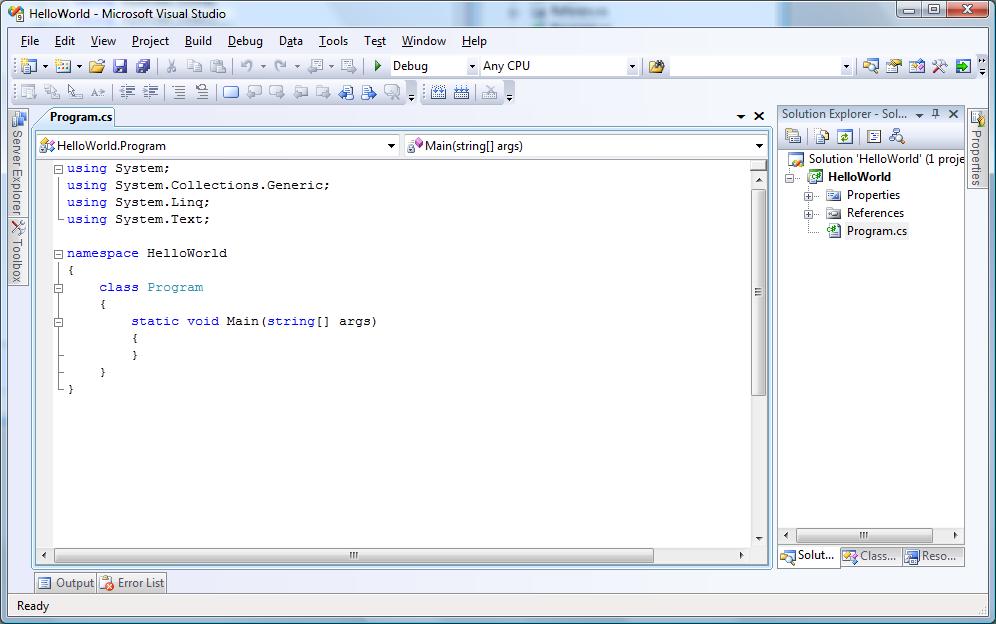Increase line indent with the toolbar icon
The image size is (996, 624).
(x=151, y=93)
